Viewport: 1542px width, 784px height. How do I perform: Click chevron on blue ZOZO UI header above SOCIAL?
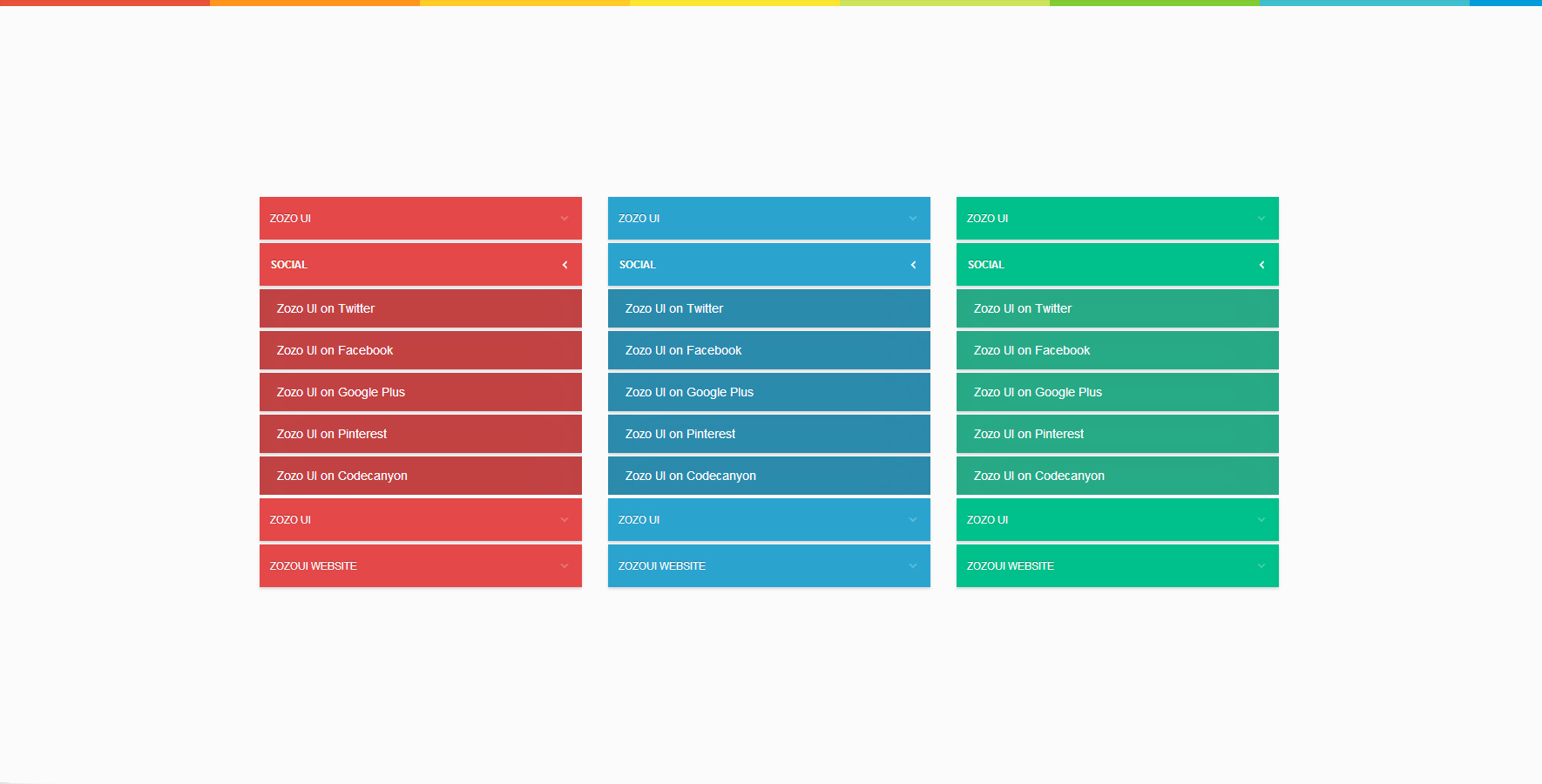click(x=913, y=219)
